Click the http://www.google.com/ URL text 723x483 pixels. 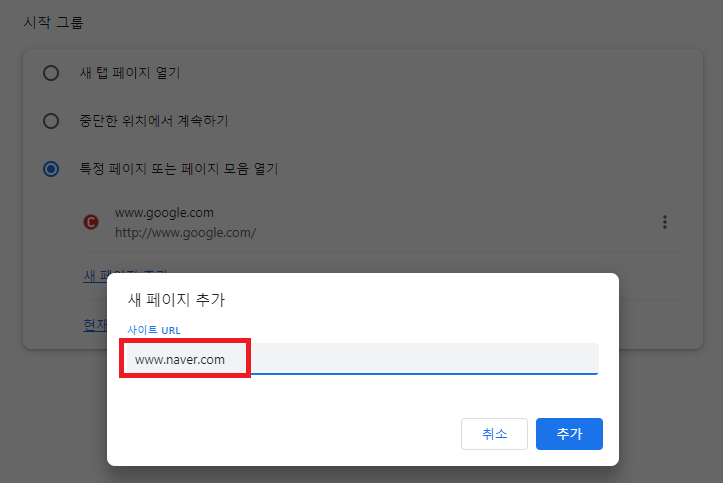pyautogui.click(x=185, y=233)
